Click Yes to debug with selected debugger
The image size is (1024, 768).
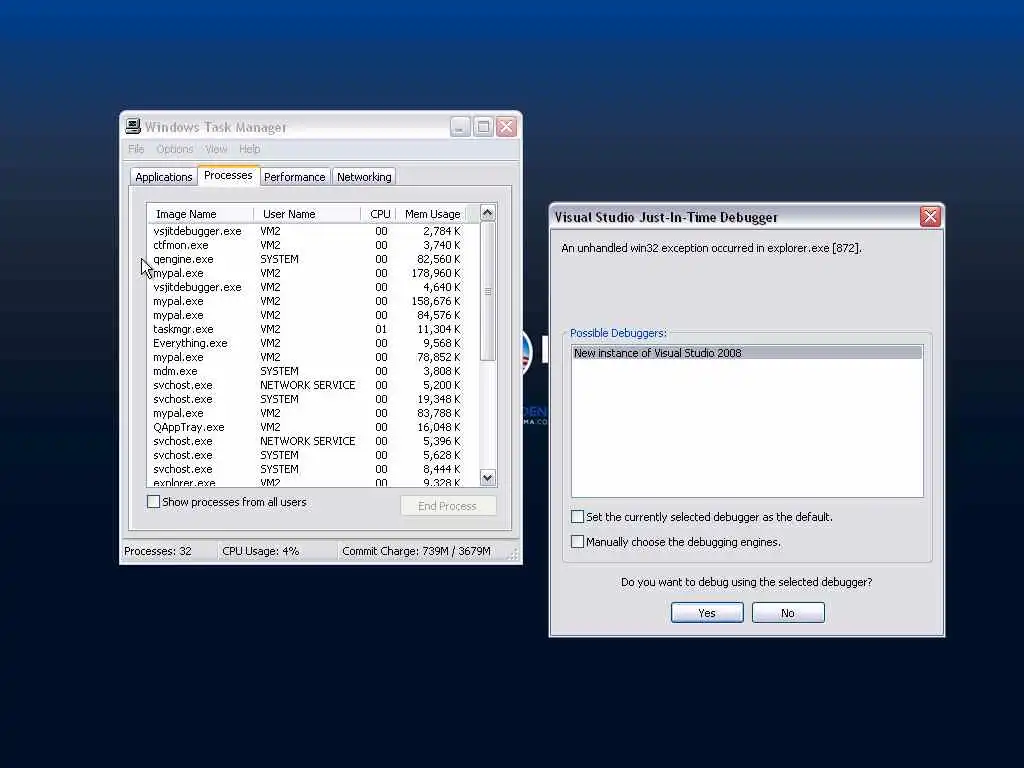pyautogui.click(x=707, y=613)
